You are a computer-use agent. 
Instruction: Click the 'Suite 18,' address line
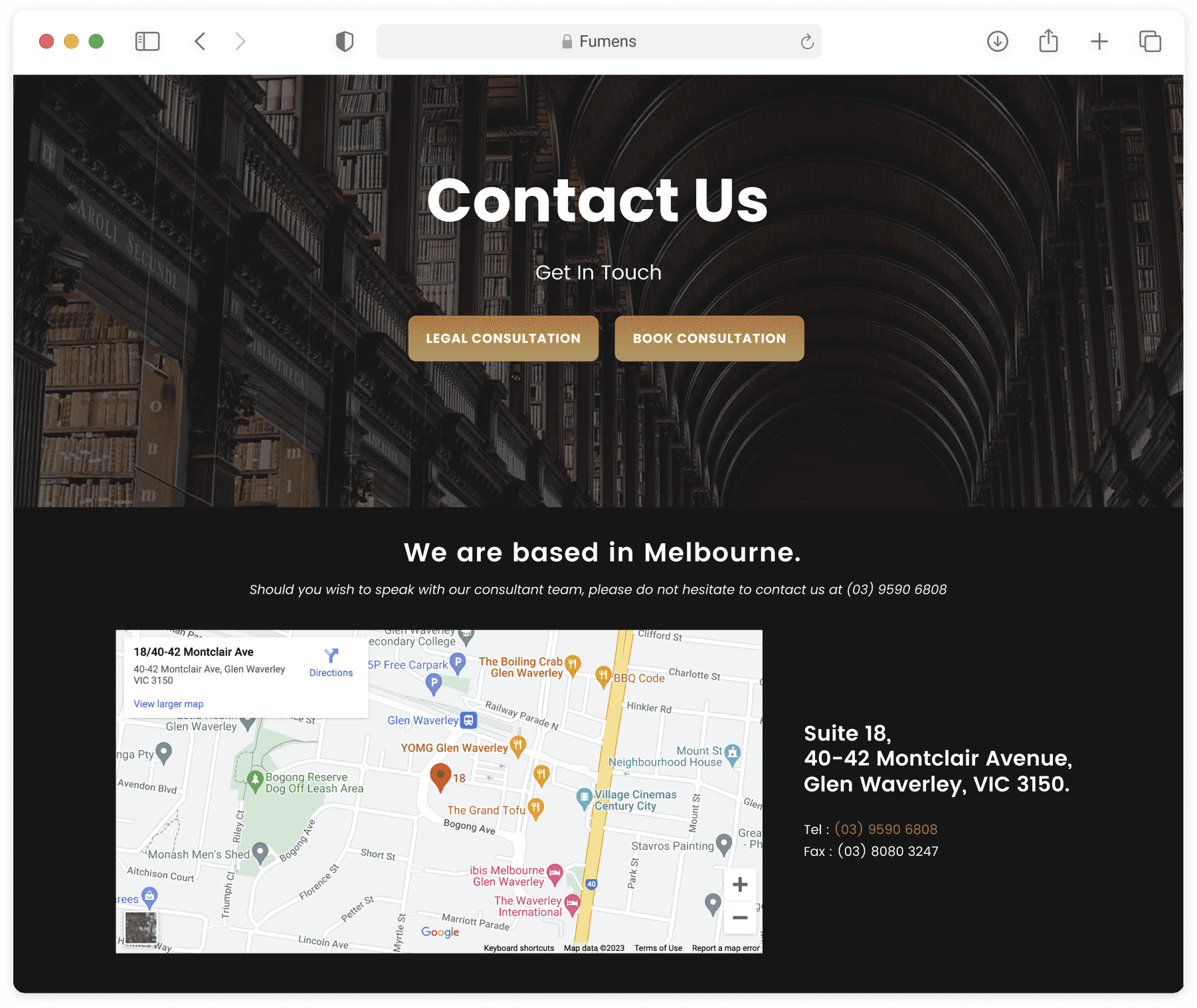[848, 734]
